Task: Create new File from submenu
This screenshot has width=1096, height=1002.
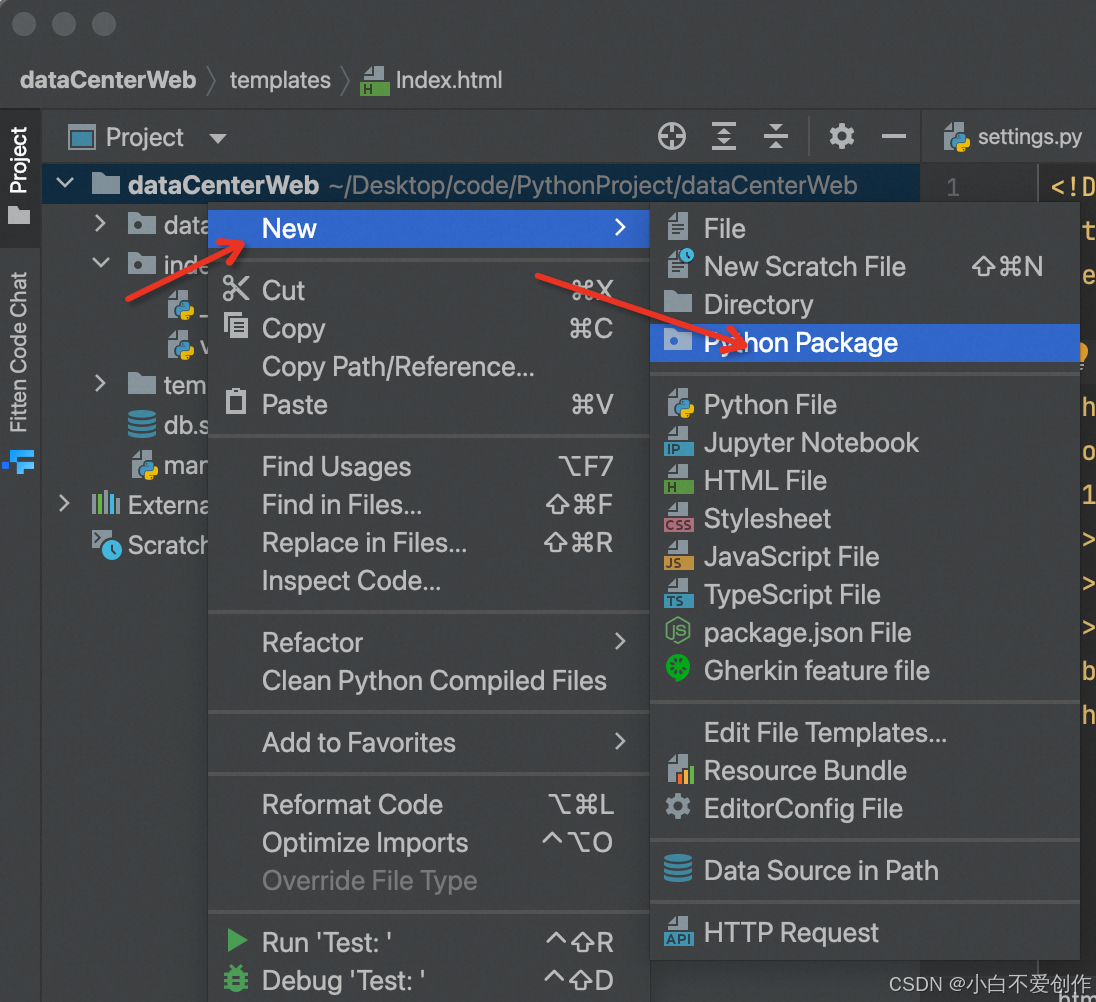Action: pyautogui.click(x=865, y=228)
